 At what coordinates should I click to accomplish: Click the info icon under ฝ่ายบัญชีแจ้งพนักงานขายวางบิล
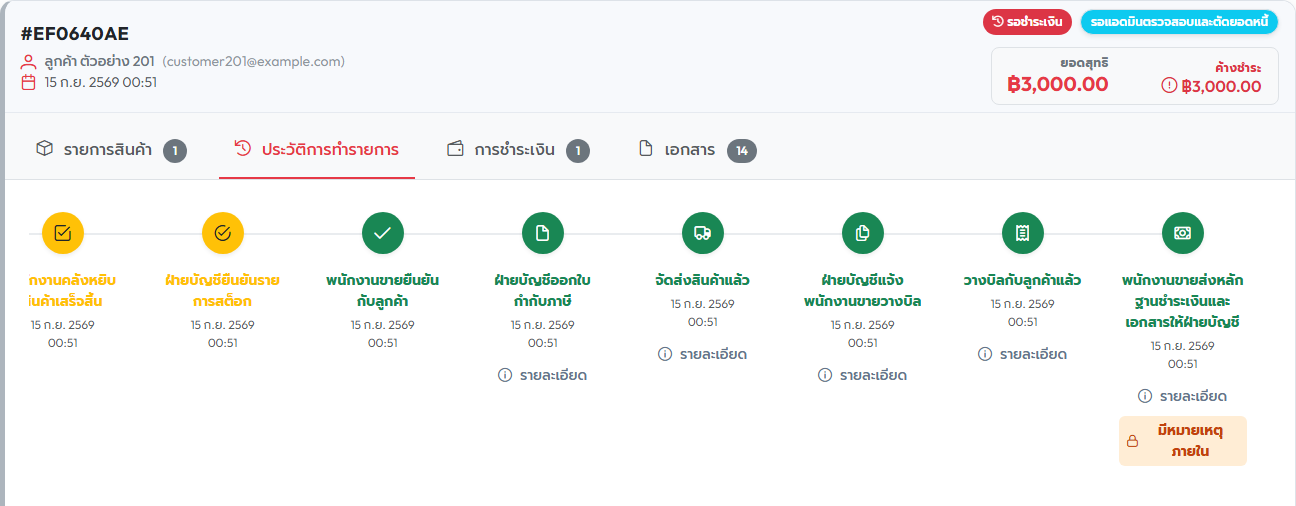point(825,375)
